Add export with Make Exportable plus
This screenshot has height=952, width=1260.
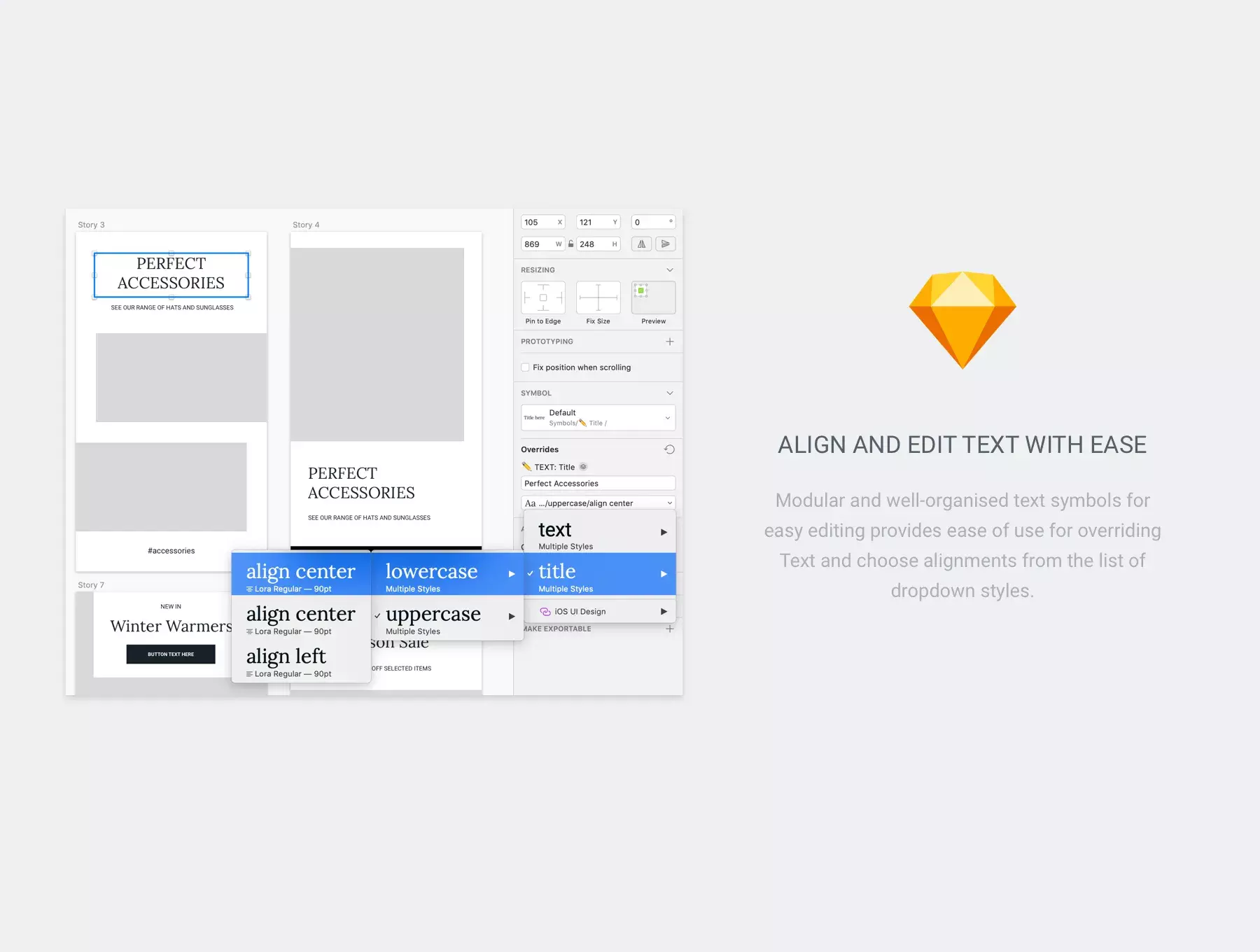(x=670, y=629)
